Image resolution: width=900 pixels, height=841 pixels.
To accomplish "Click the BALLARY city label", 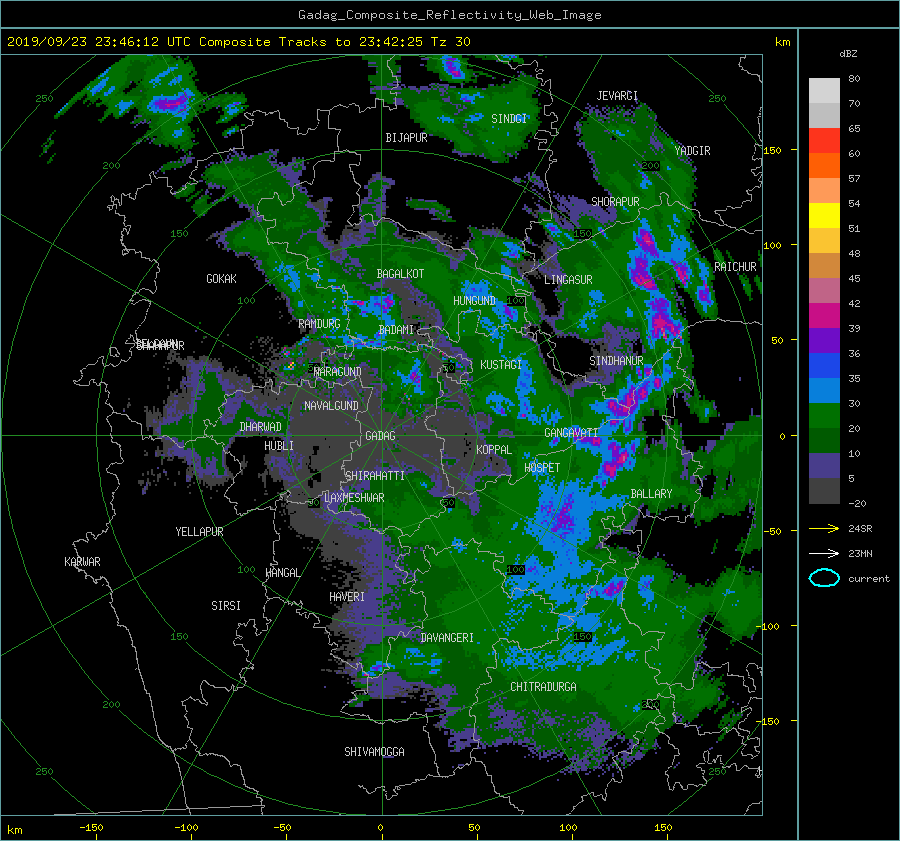I will [651, 494].
